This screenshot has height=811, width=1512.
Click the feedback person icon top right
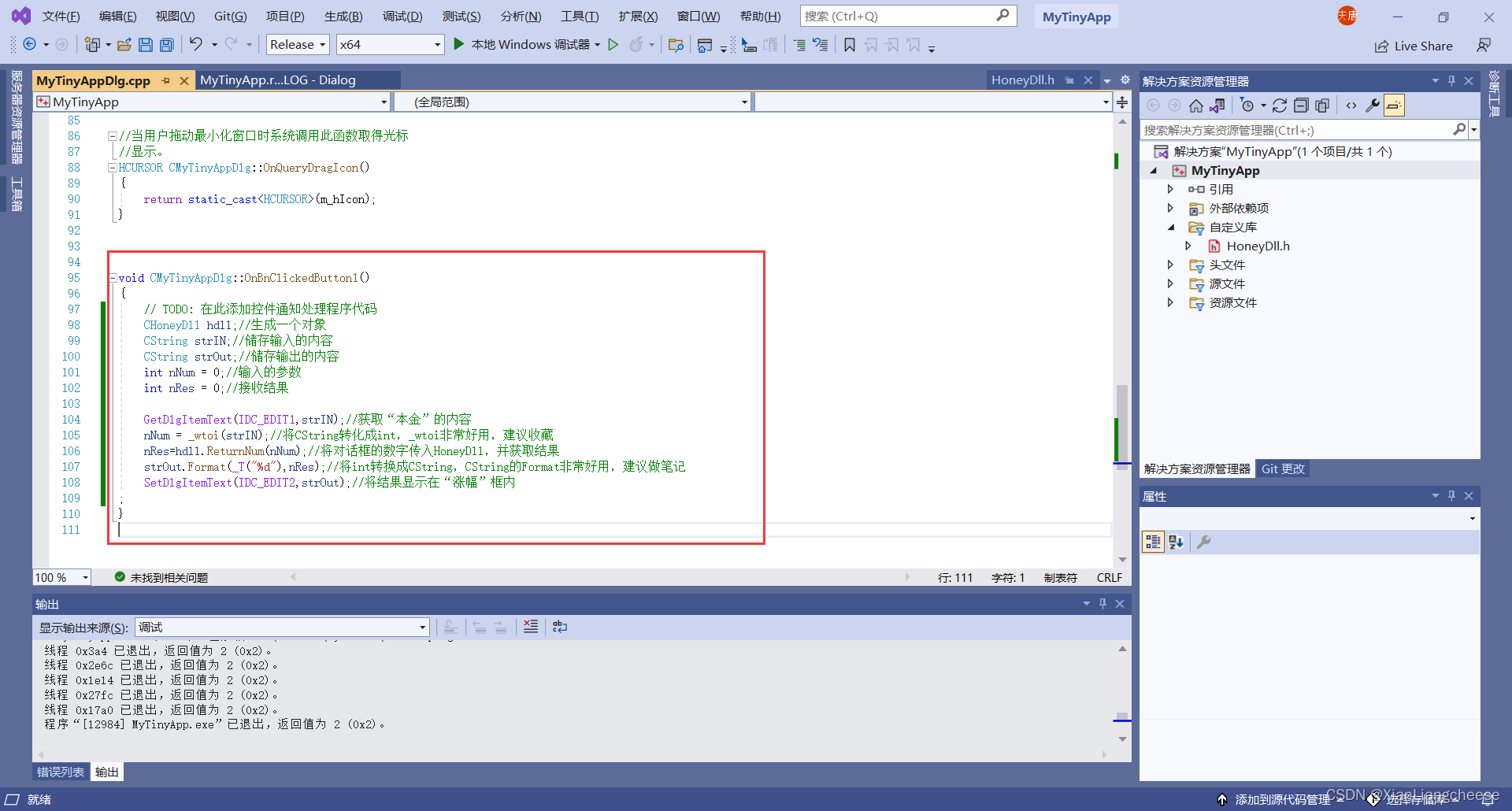(x=1484, y=46)
